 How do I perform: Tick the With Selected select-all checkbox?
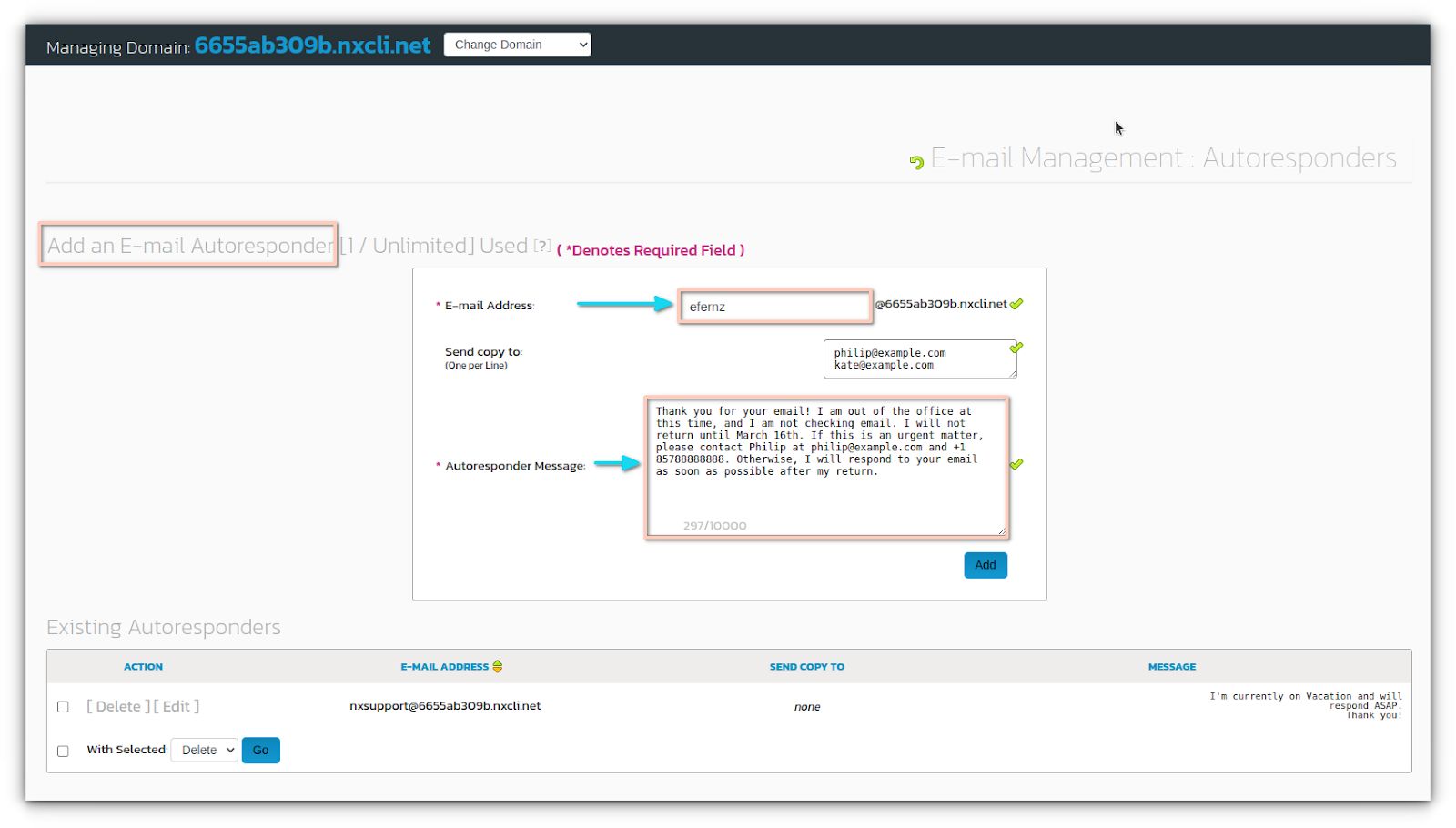[63, 752]
